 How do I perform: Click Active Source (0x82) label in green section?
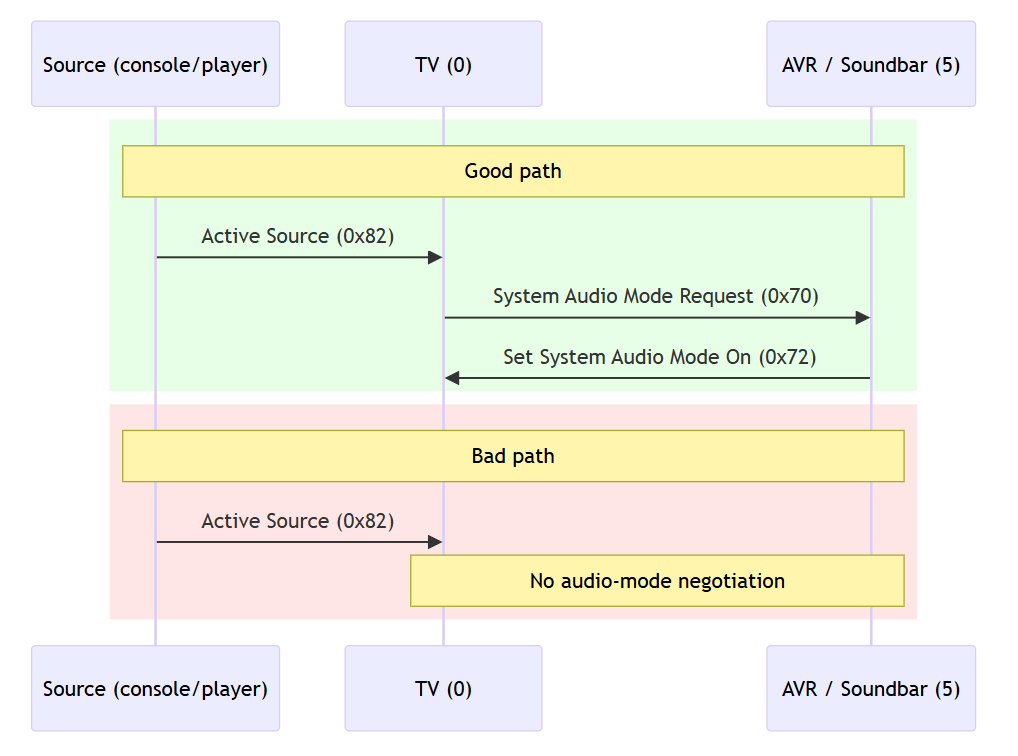point(298,236)
